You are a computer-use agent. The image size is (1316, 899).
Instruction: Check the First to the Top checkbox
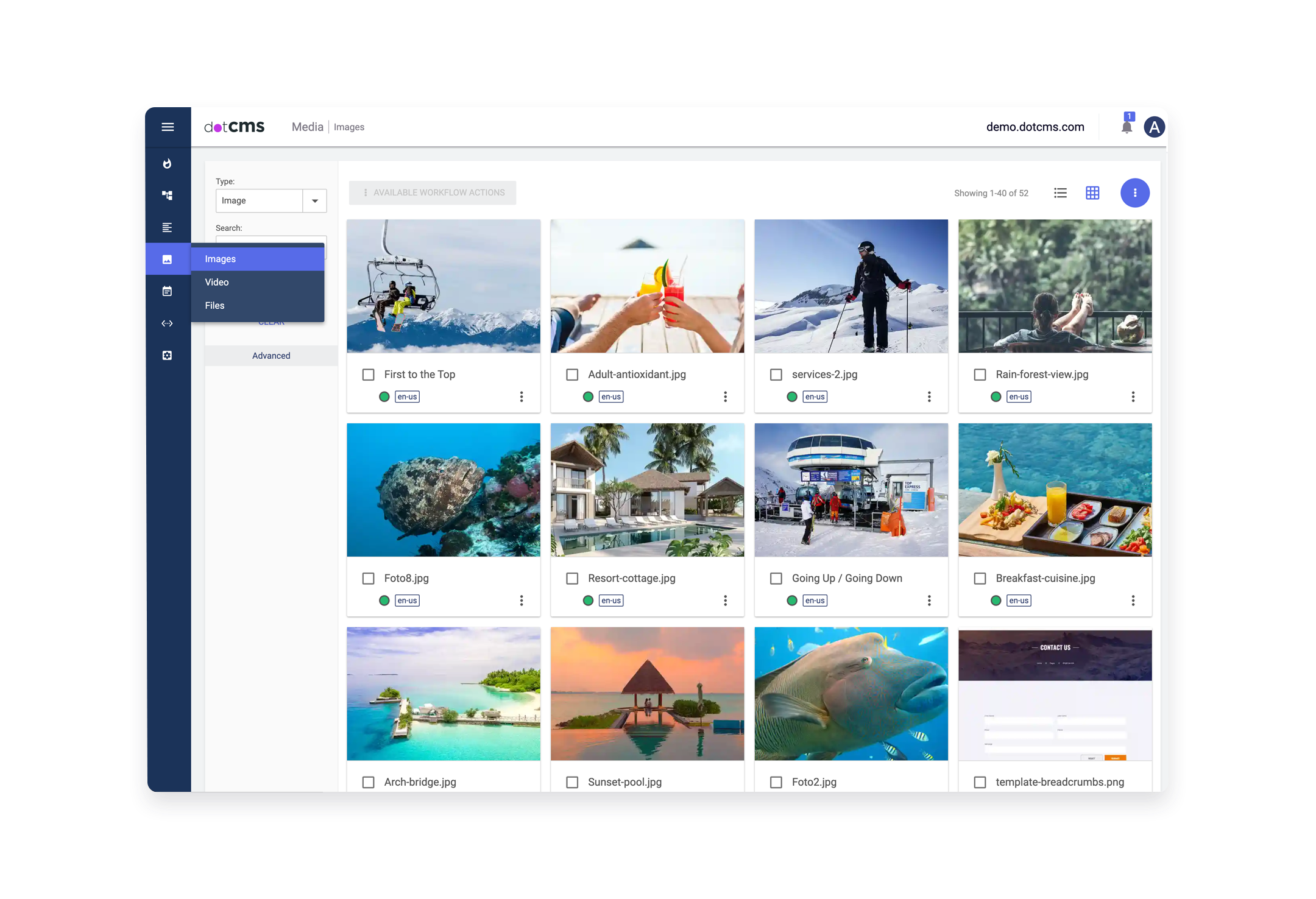pos(369,375)
